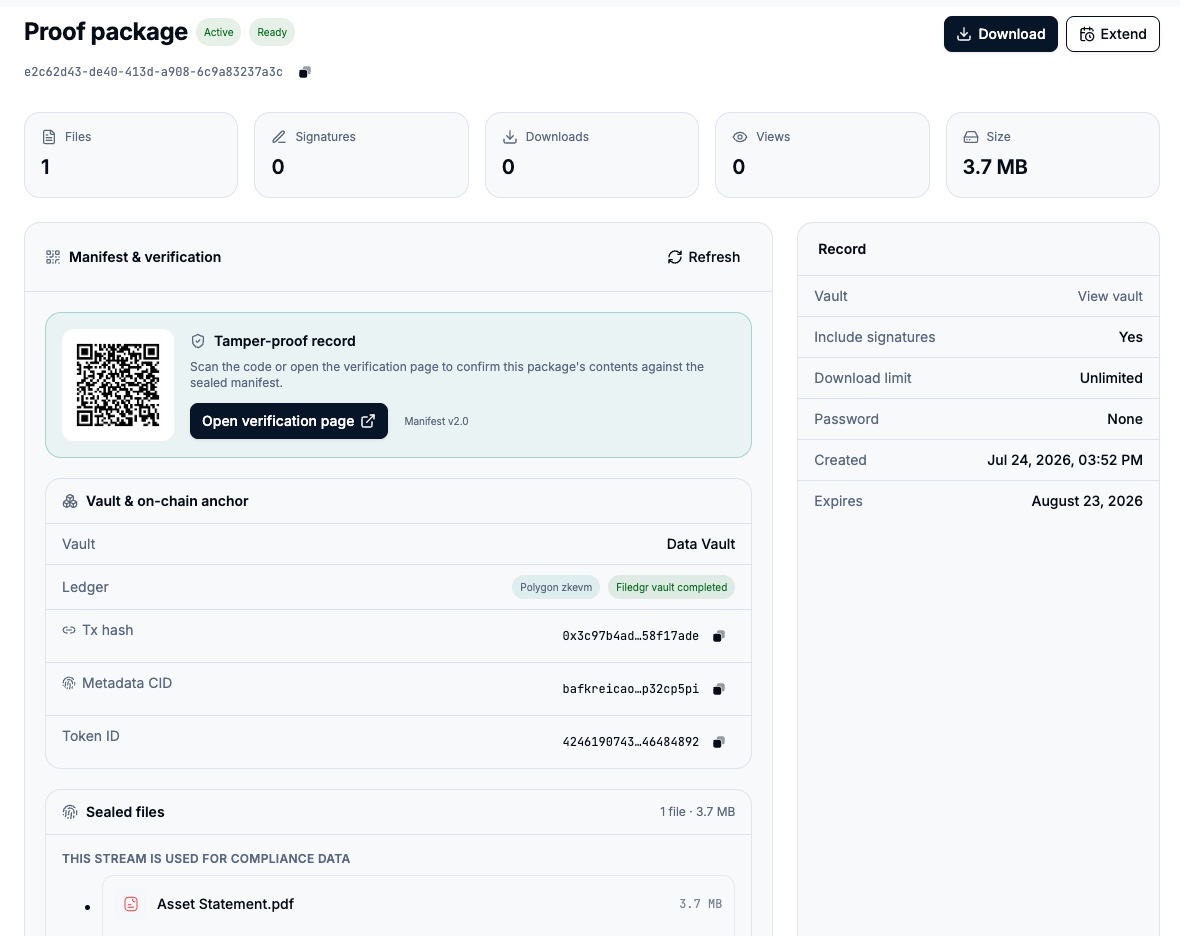Viewport: 1180px width, 936px height.
Task: Click the Password None value
Action: 1124,419
